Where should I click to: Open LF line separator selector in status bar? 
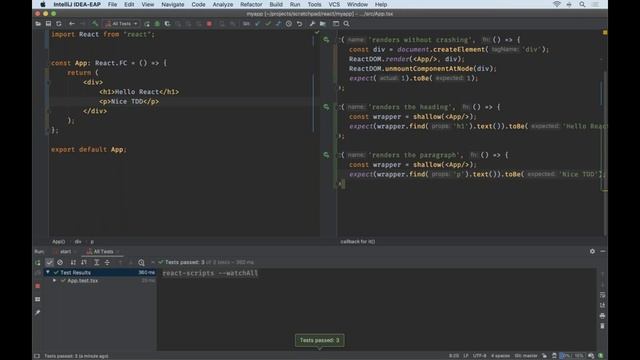466,356
